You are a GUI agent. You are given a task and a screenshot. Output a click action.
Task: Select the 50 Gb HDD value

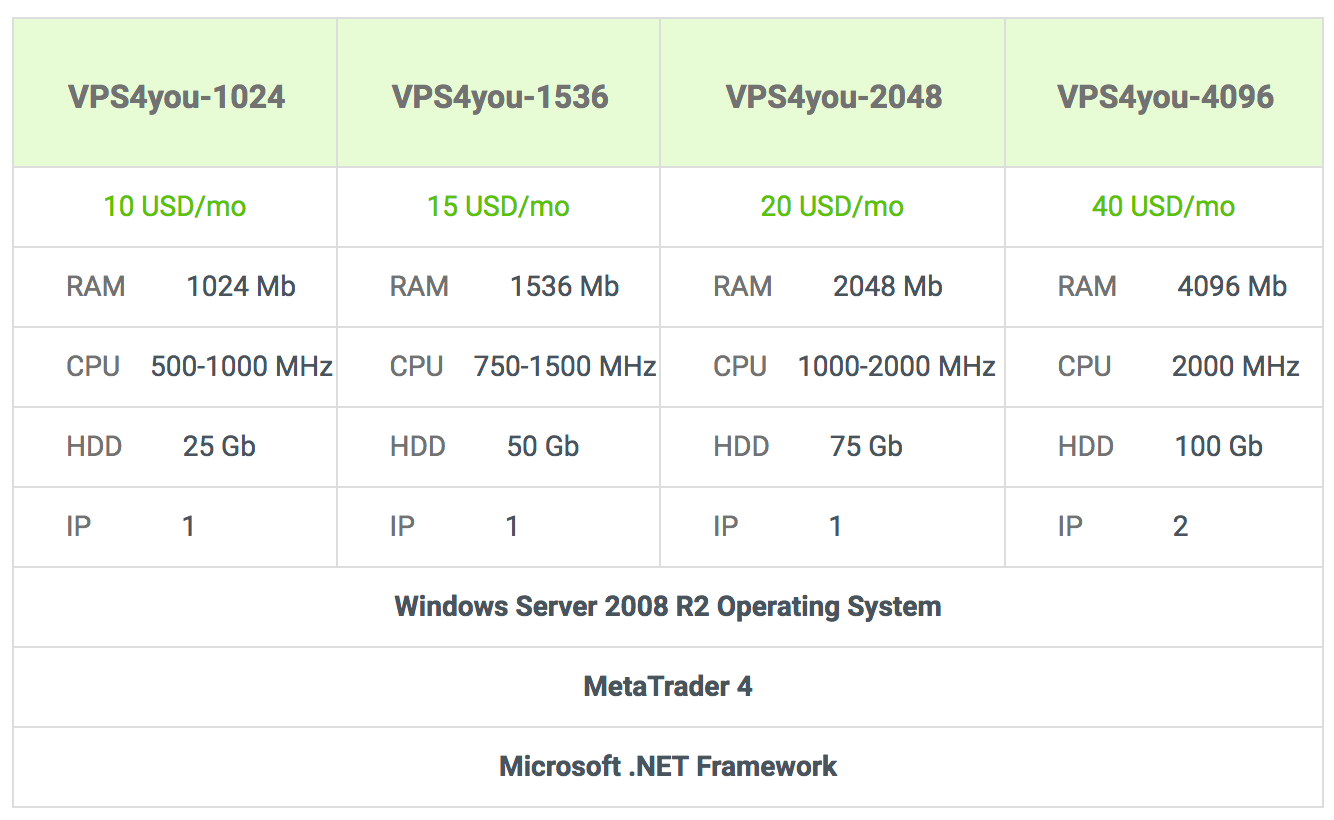(x=543, y=447)
